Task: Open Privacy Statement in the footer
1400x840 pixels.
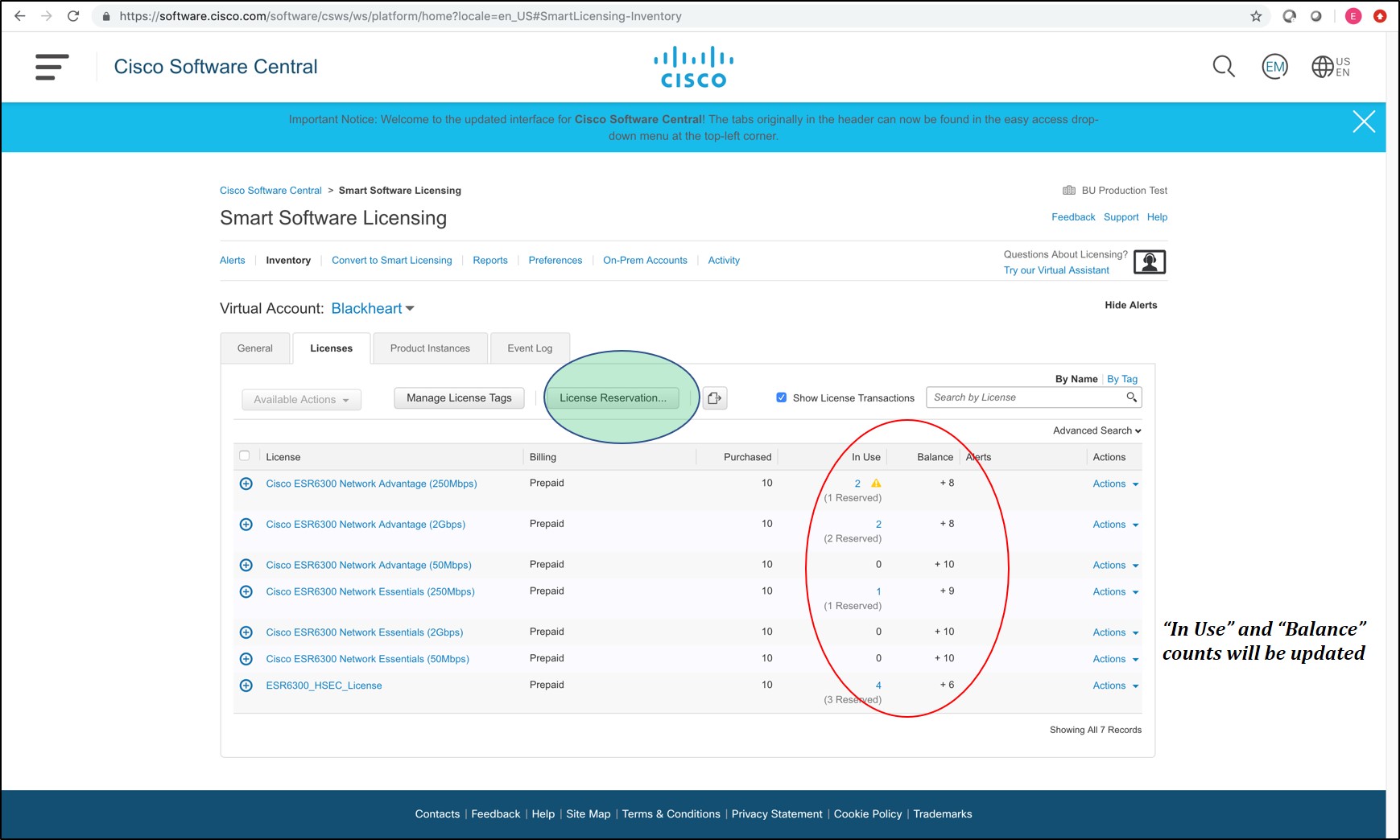Action: [x=777, y=814]
